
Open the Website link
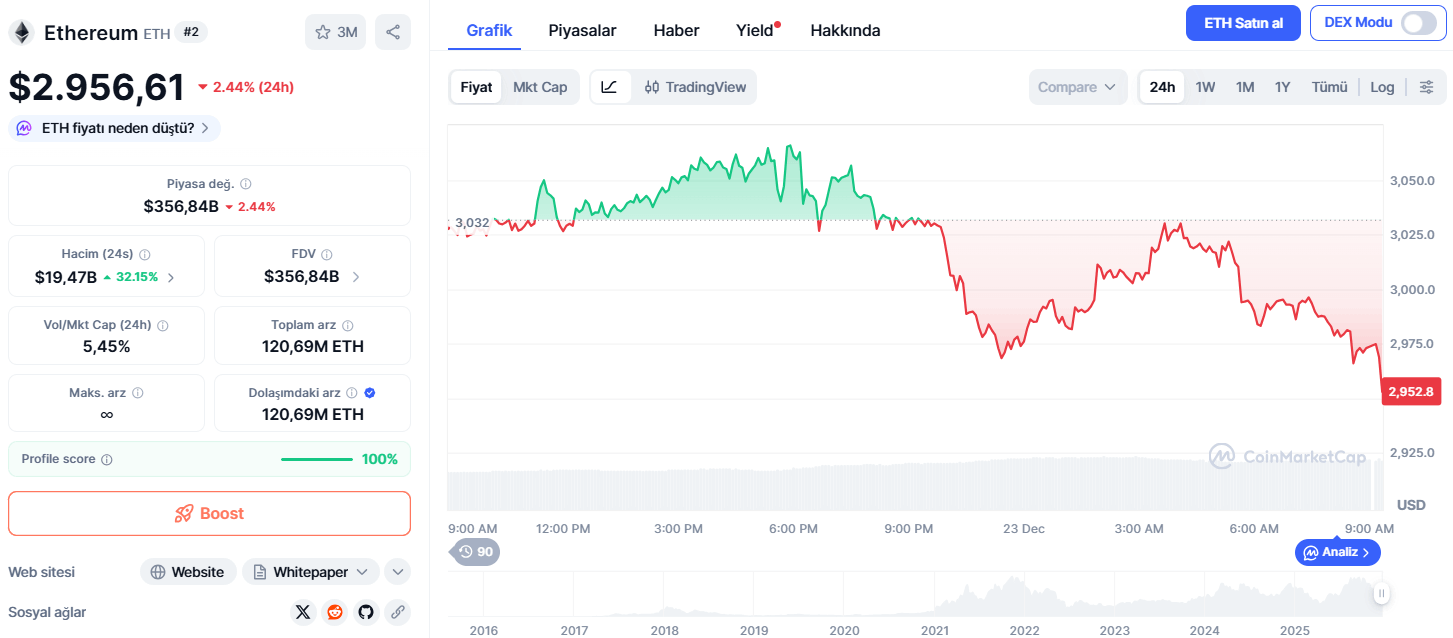tap(188, 572)
